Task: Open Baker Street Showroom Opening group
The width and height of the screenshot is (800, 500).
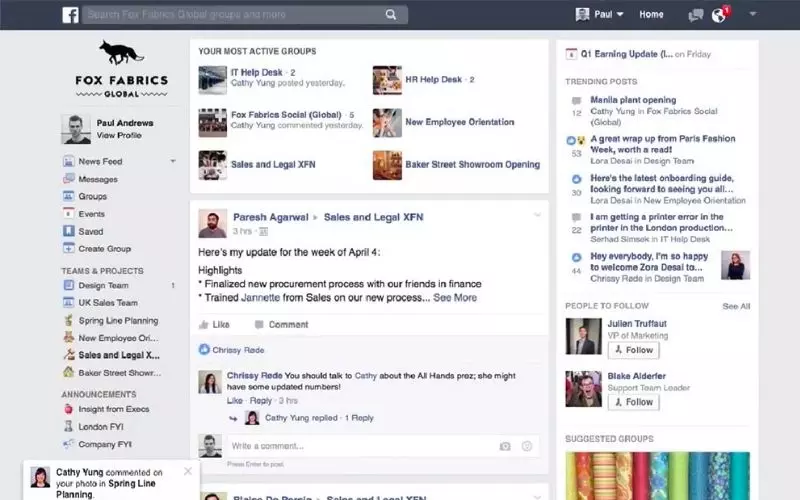Action: click(x=472, y=164)
